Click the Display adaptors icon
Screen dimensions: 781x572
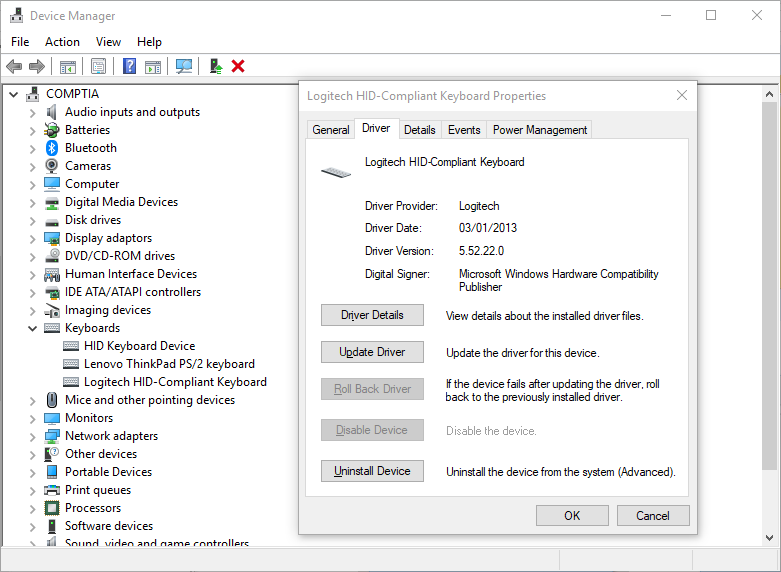pos(52,238)
